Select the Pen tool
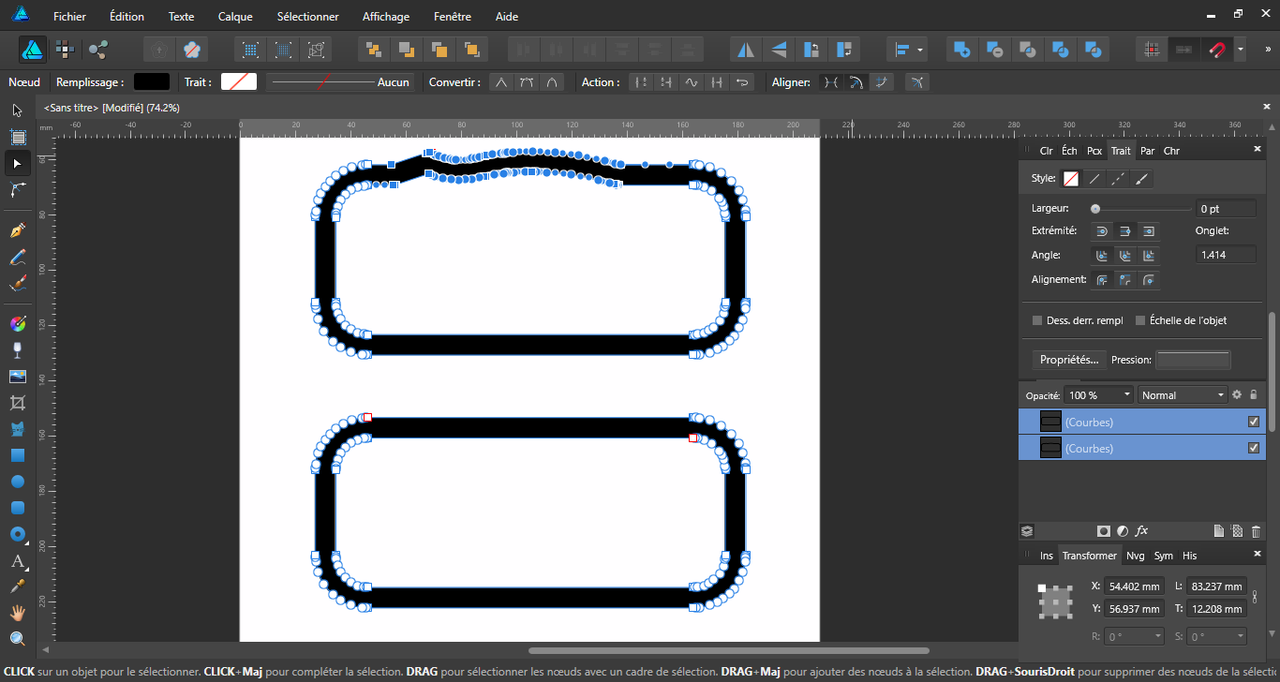1280x682 pixels. [x=17, y=230]
